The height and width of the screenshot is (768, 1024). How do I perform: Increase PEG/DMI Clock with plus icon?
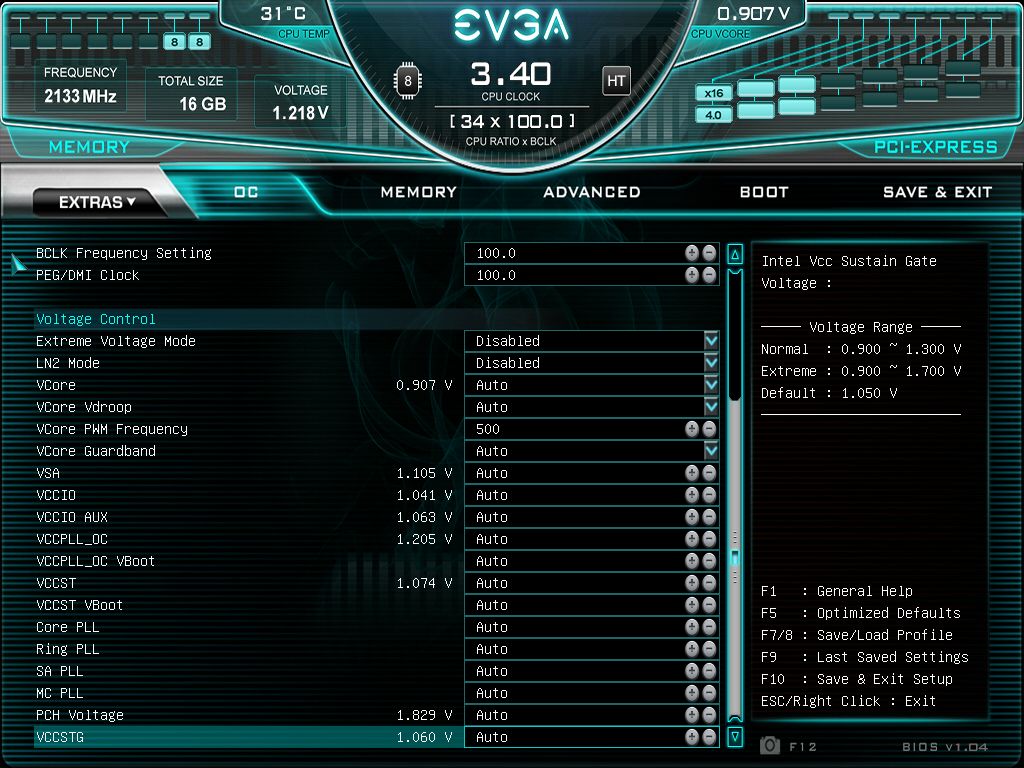[x=692, y=275]
